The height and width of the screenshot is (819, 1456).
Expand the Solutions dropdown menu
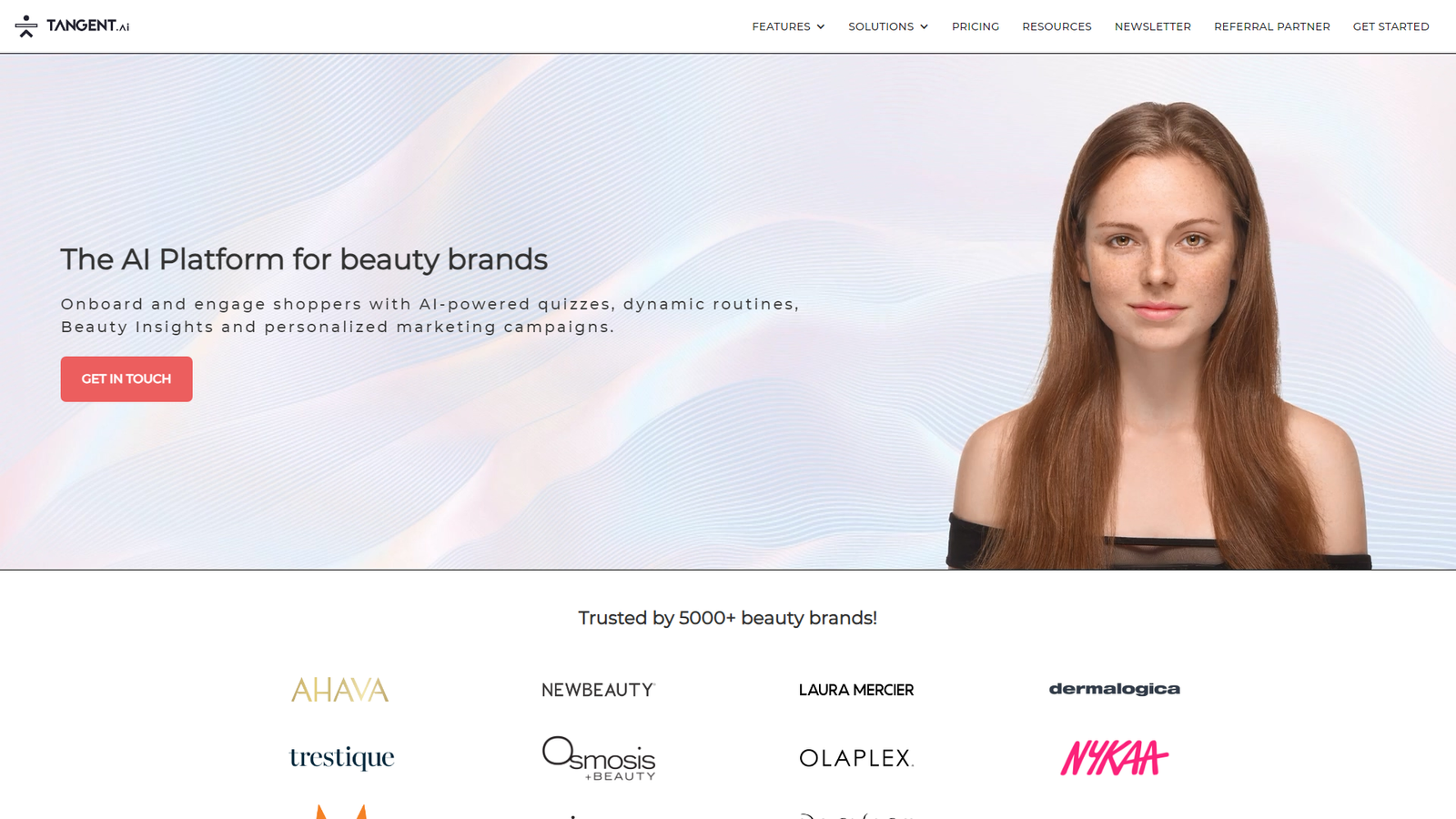888,26
